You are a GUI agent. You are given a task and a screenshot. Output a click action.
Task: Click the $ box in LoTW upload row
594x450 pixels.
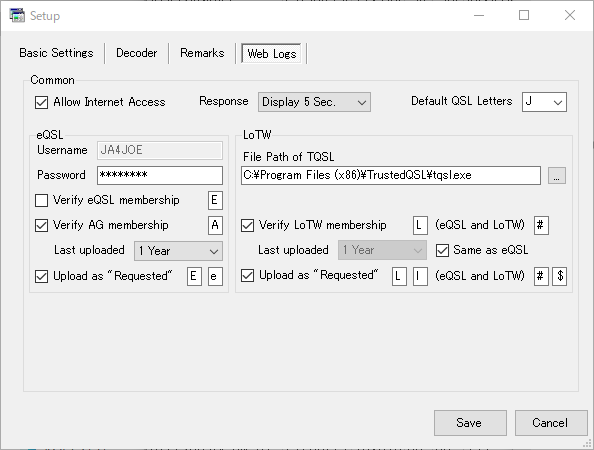coord(560,276)
